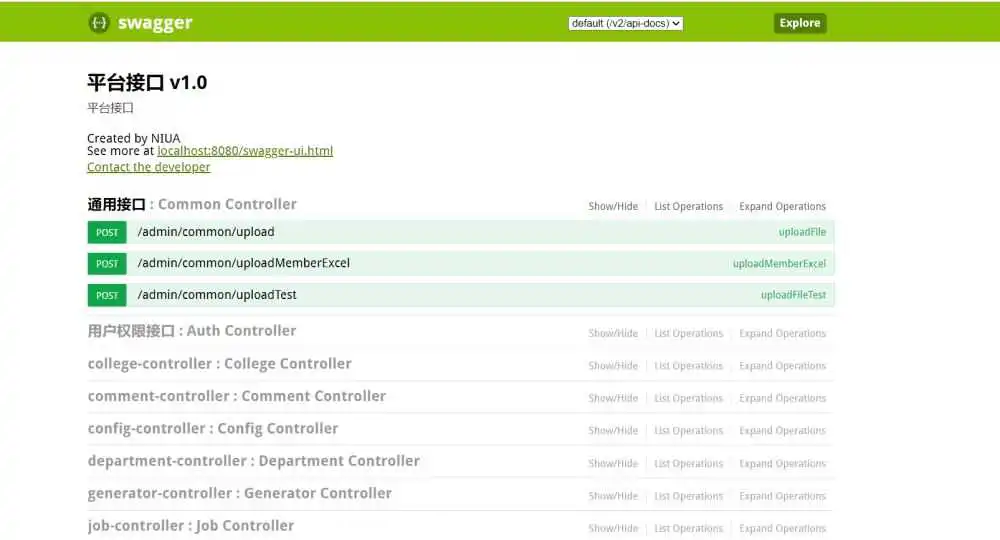This screenshot has height=540, width=1000.
Task: Click Expand Operations for College Controller
Action: coord(783,366)
